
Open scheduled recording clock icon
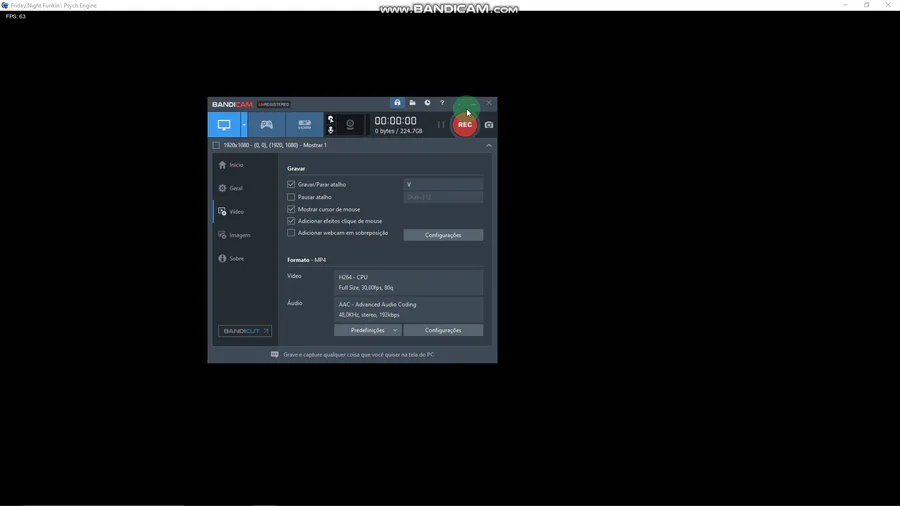click(427, 103)
